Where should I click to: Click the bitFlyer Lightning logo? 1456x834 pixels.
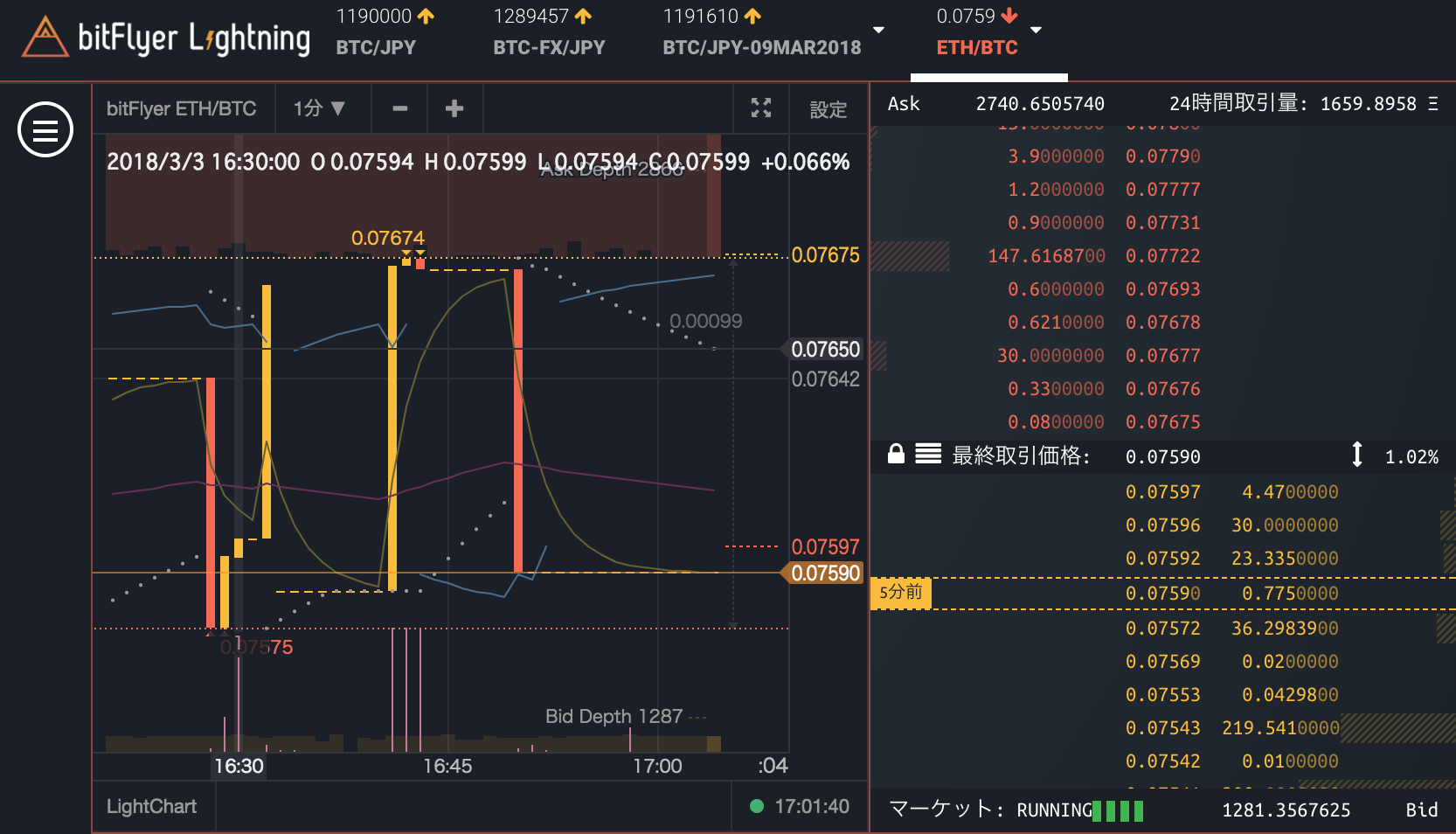(x=166, y=38)
